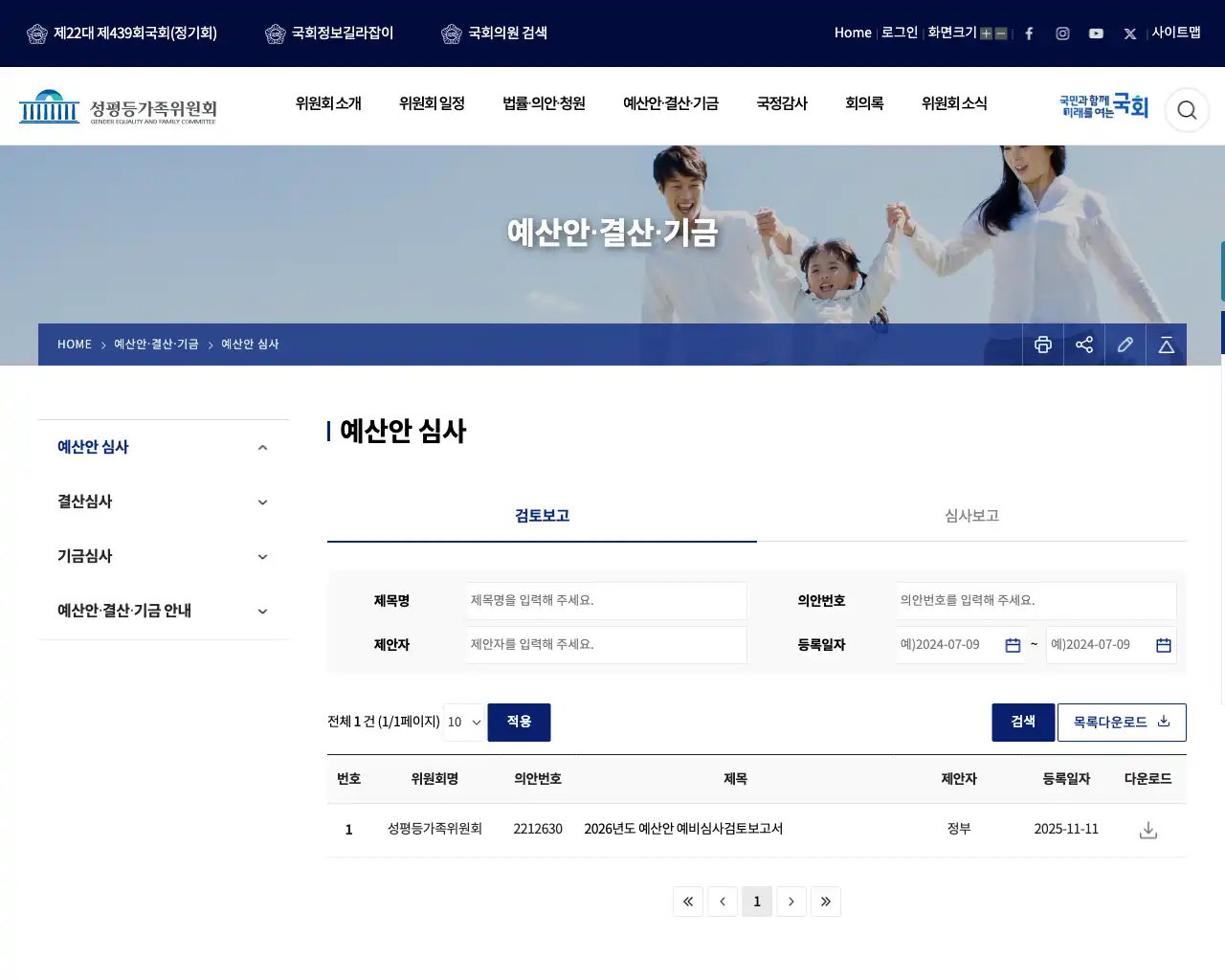Image resolution: width=1225 pixels, height=980 pixels.
Task: Click the go-to-top icon in breadcrumb bar
Action: [1167, 345]
